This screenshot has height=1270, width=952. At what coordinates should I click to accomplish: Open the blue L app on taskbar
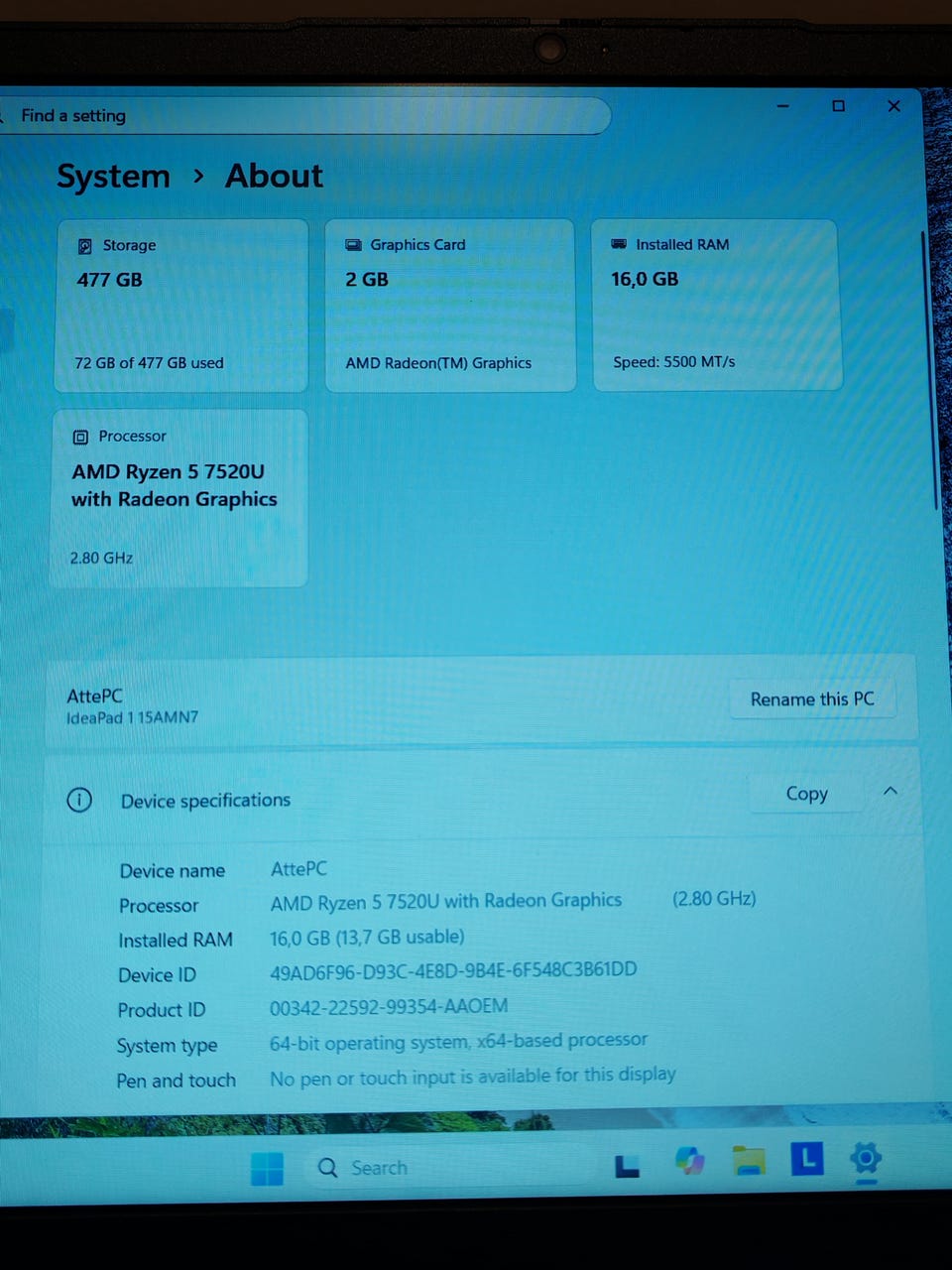(807, 1158)
